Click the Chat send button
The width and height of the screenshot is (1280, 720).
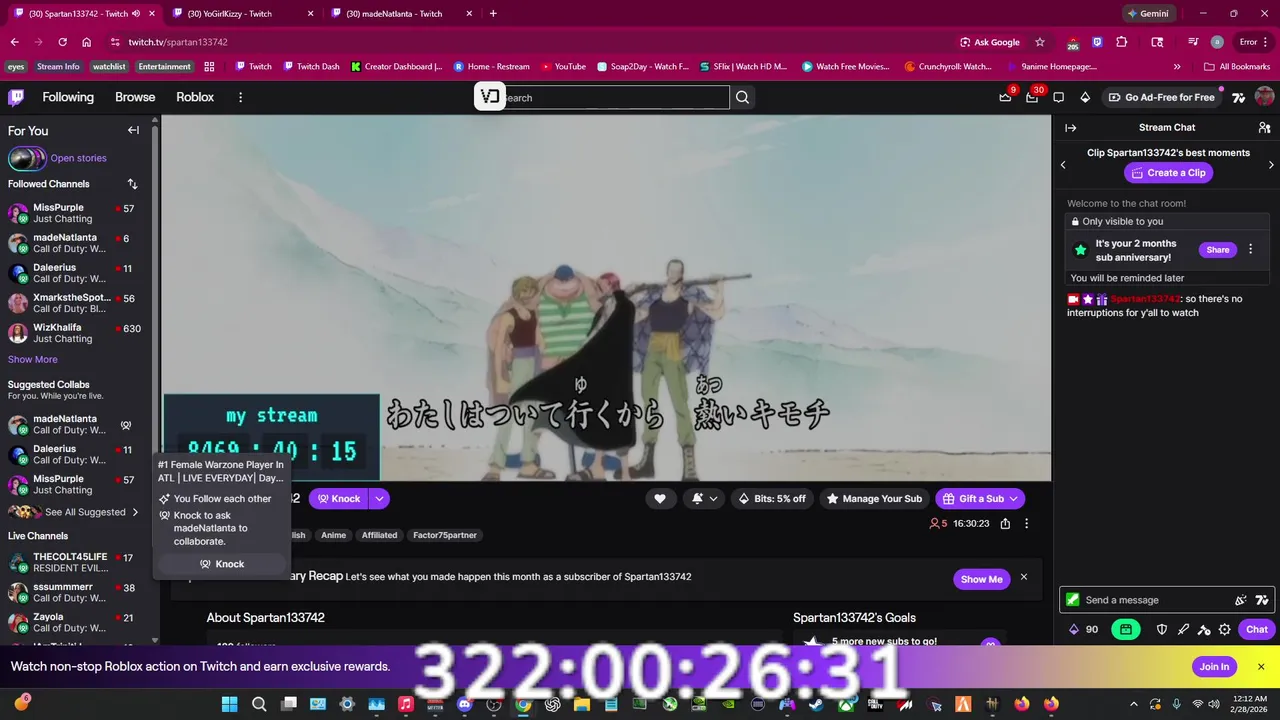(x=1256, y=629)
